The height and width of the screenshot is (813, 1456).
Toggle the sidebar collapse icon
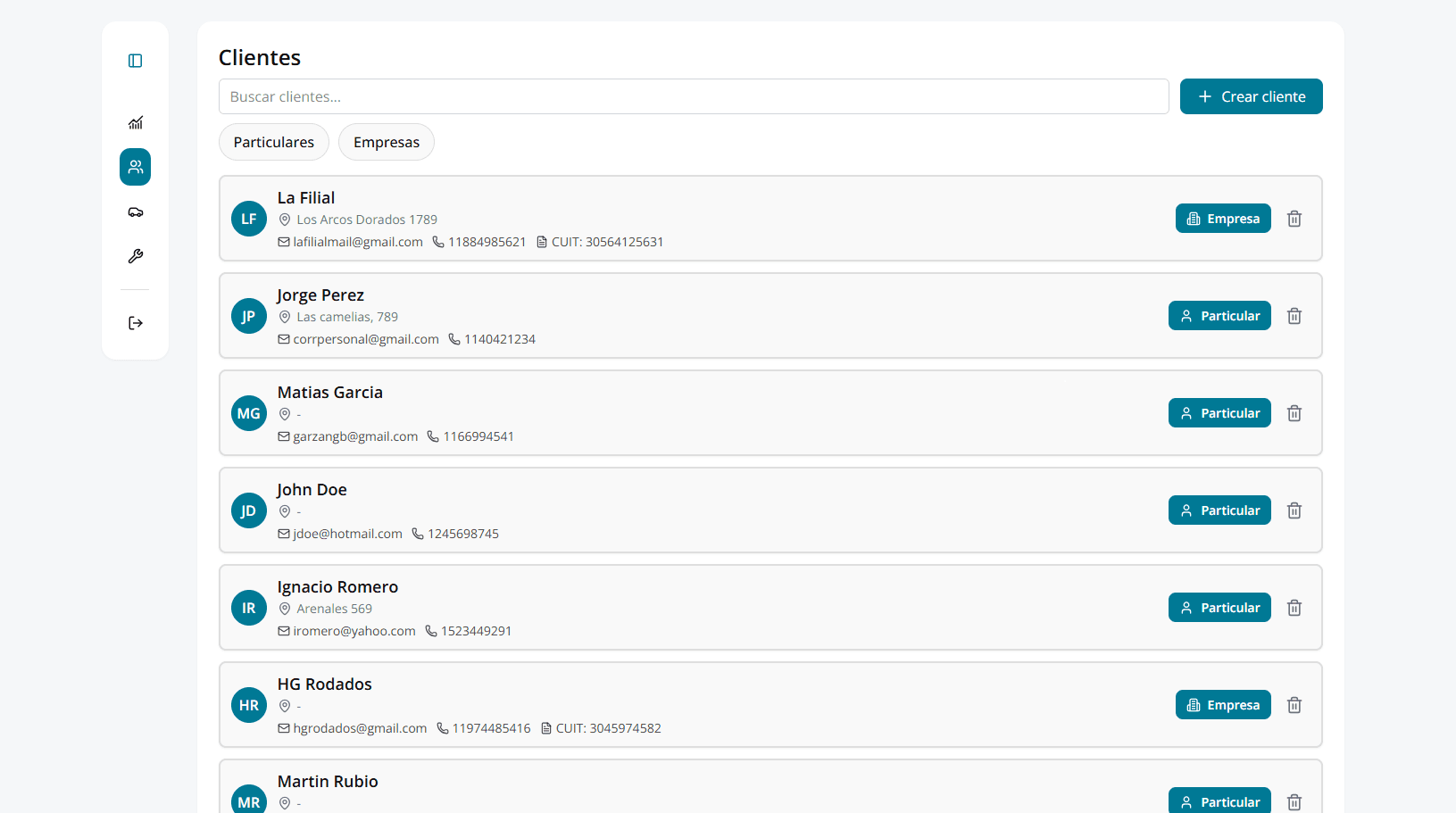(136, 61)
